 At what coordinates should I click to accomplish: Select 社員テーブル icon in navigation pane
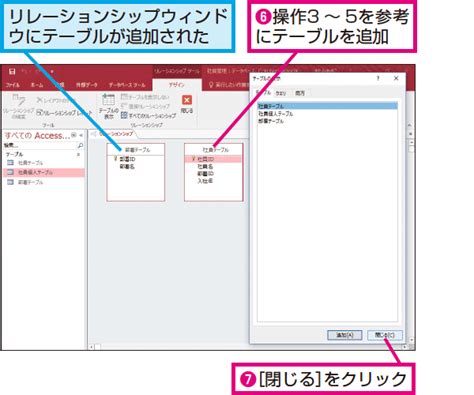coord(11,163)
